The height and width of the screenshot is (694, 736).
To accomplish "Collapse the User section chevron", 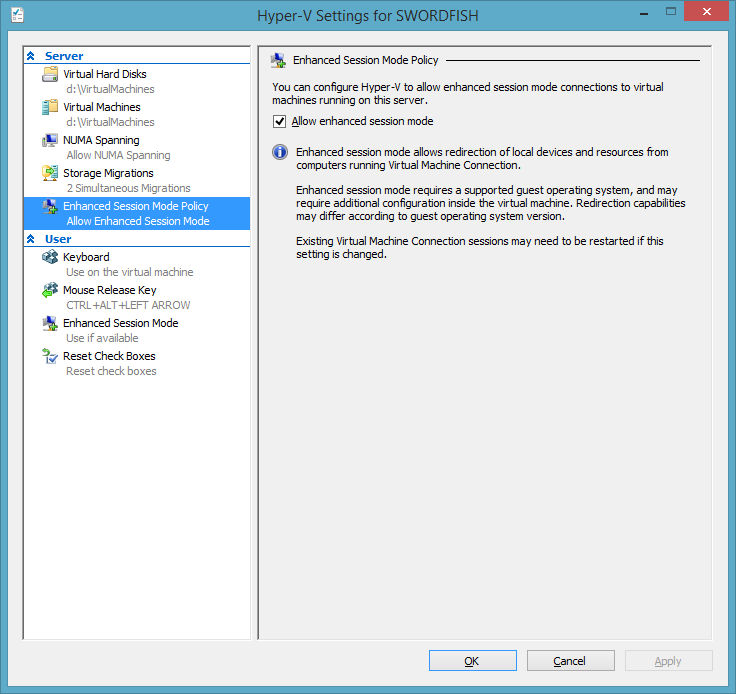I will (31, 239).
